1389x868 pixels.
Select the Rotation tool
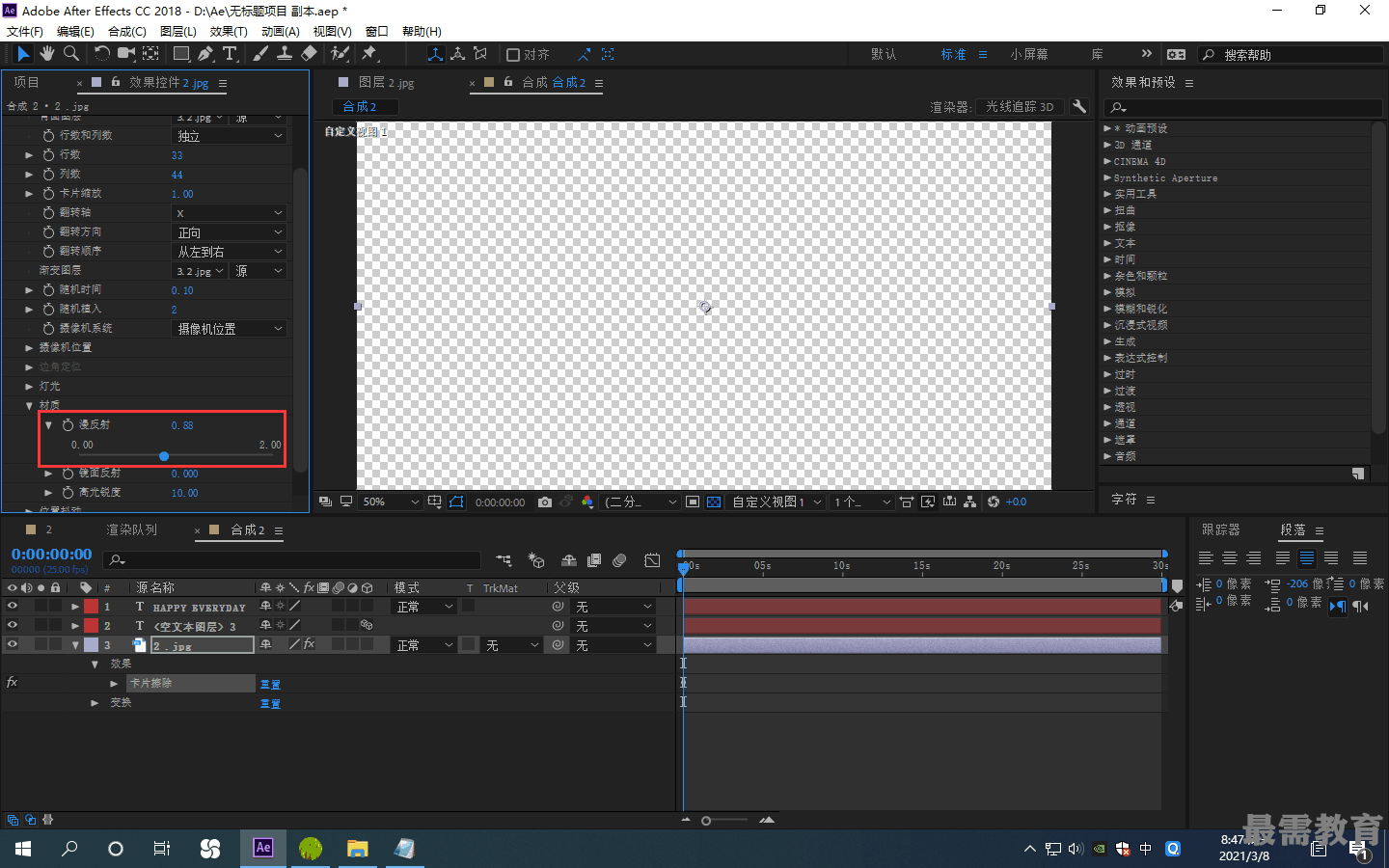pyautogui.click(x=101, y=54)
